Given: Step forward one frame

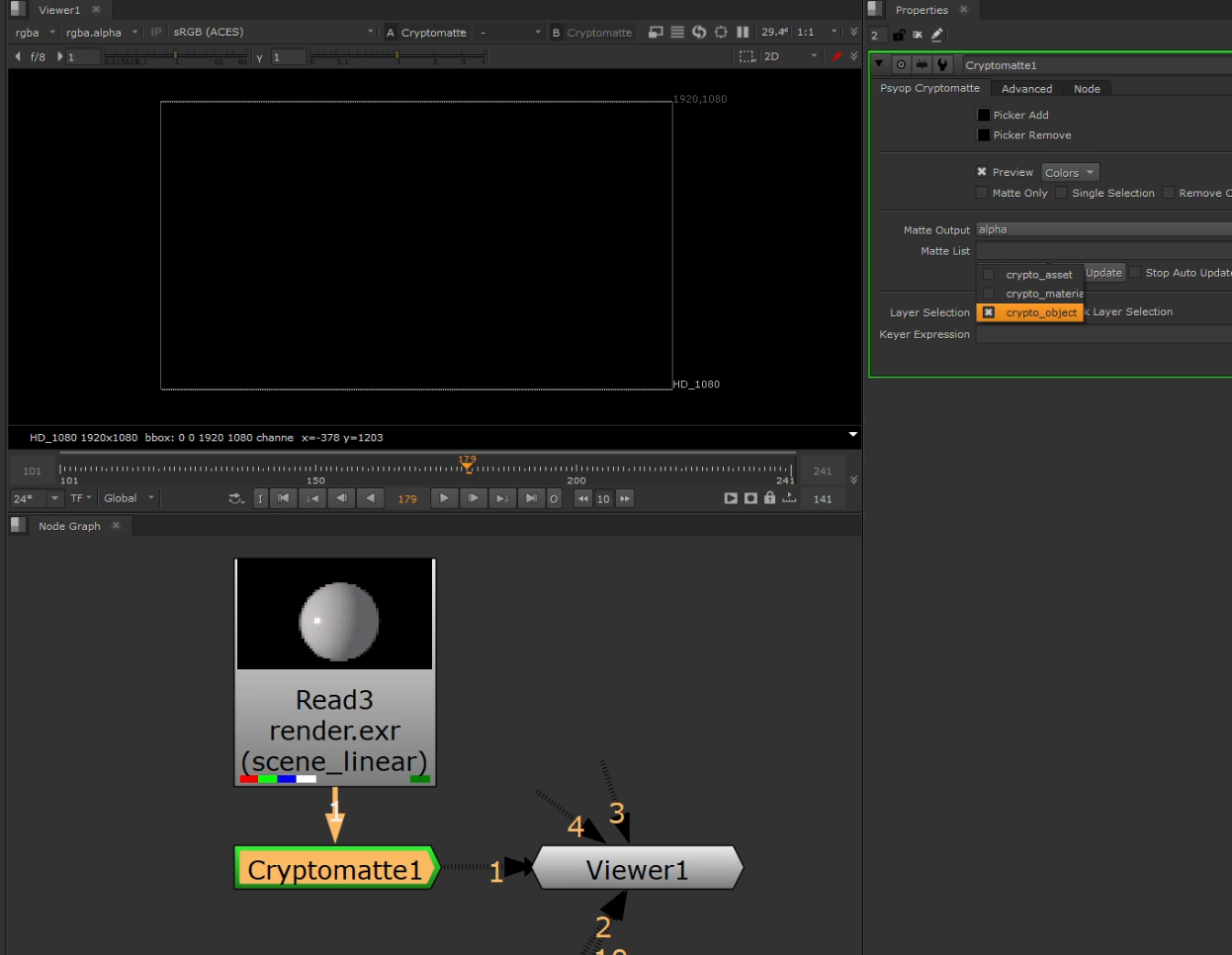Looking at the screenshot, I should pos(473,498).
